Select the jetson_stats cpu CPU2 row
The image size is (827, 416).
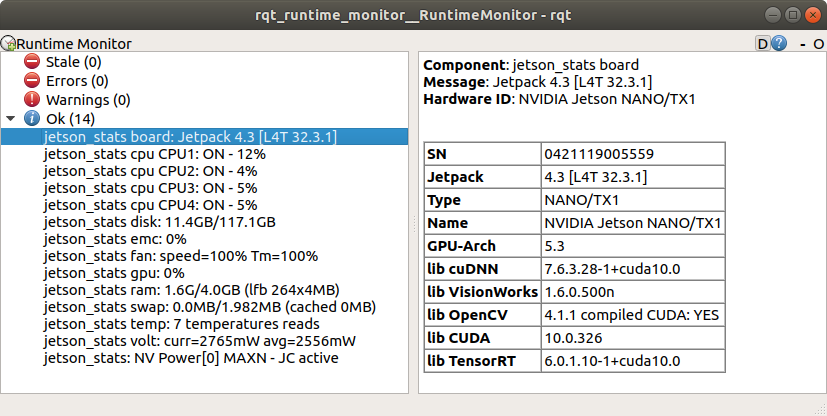pos(205,171)
